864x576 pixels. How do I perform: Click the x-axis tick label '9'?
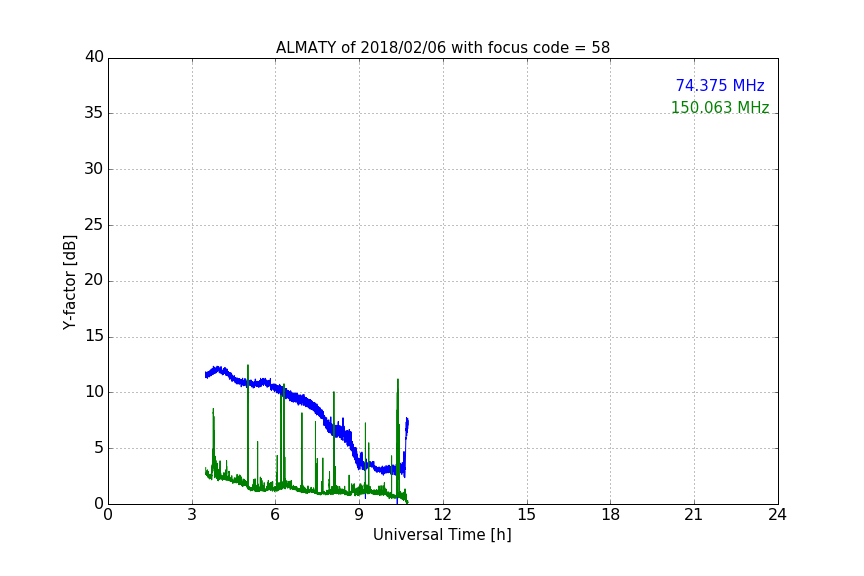(359, 515)
